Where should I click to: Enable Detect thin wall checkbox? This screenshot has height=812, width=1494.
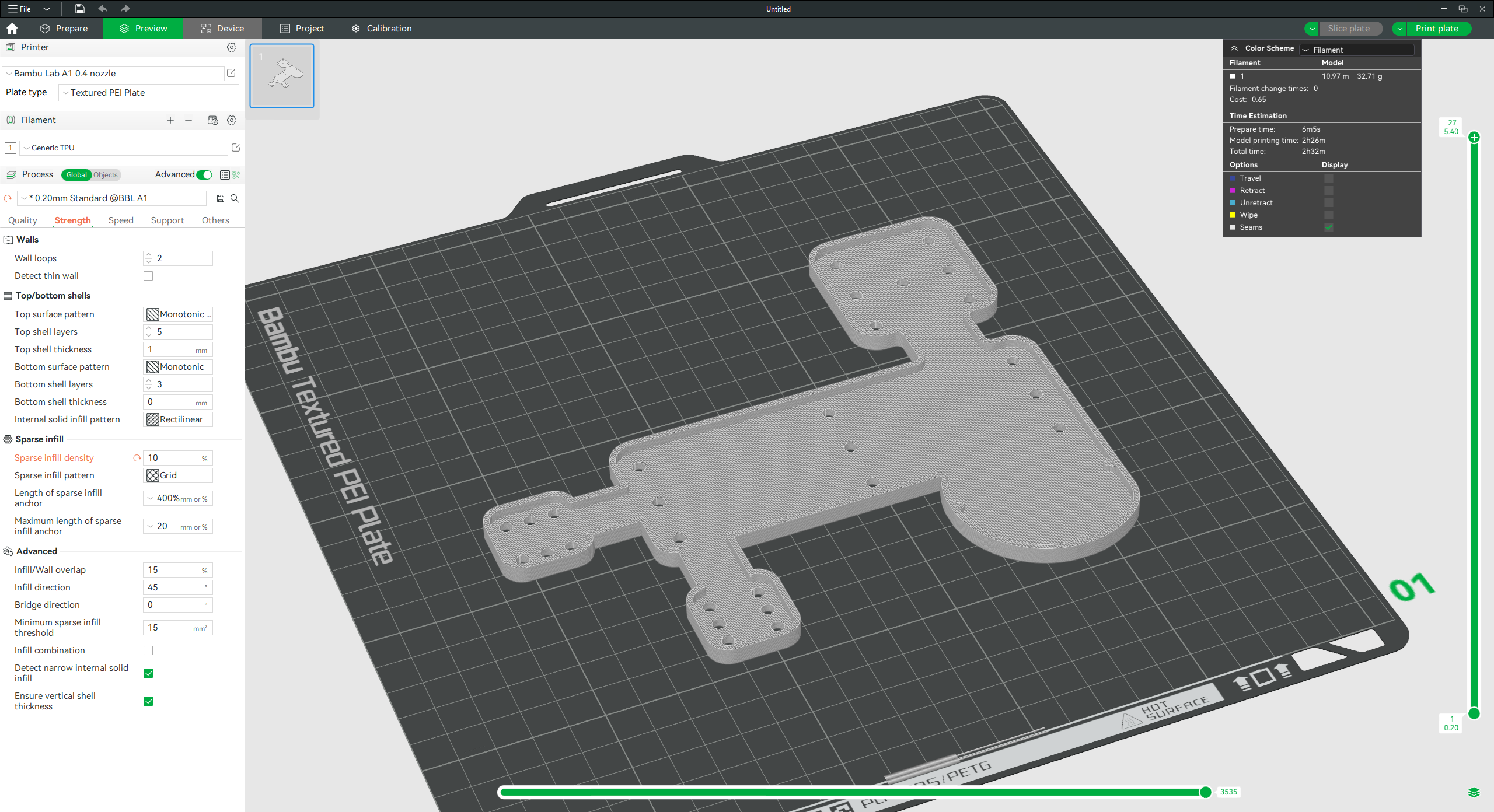point(148,276)
